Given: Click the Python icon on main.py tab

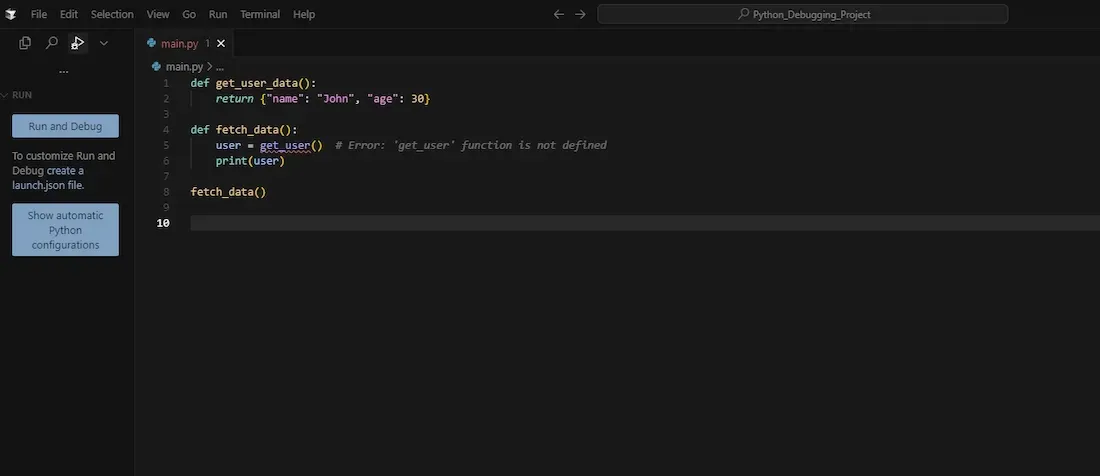Looking at the screenshot, I should [151, 43].
